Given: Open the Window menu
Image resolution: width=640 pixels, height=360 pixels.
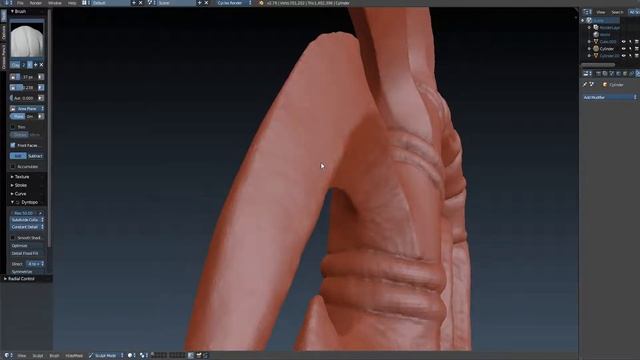Looking at the screenshot, I should 55,3.
